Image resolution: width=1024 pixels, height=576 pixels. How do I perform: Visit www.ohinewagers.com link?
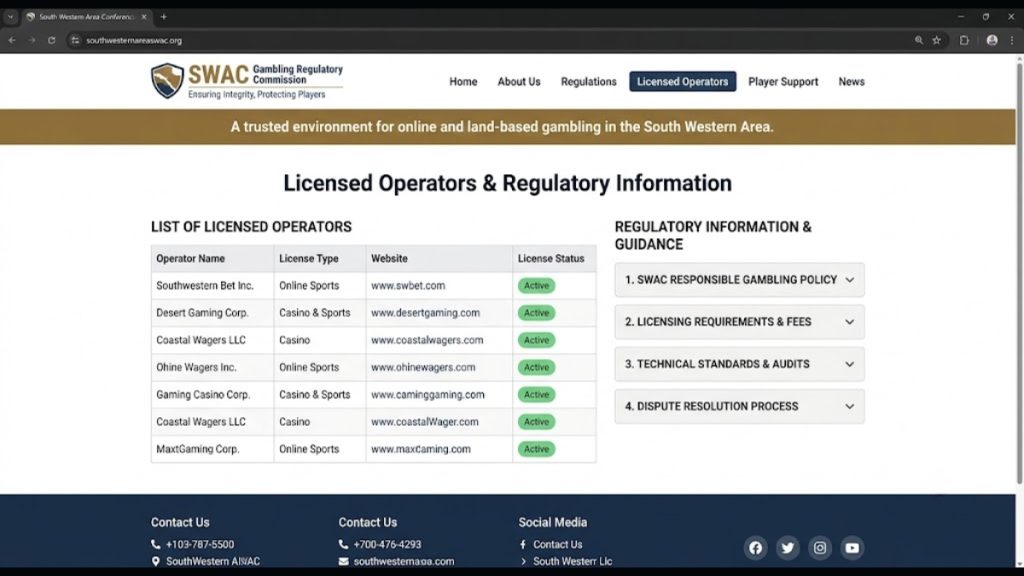pos(423,368)
